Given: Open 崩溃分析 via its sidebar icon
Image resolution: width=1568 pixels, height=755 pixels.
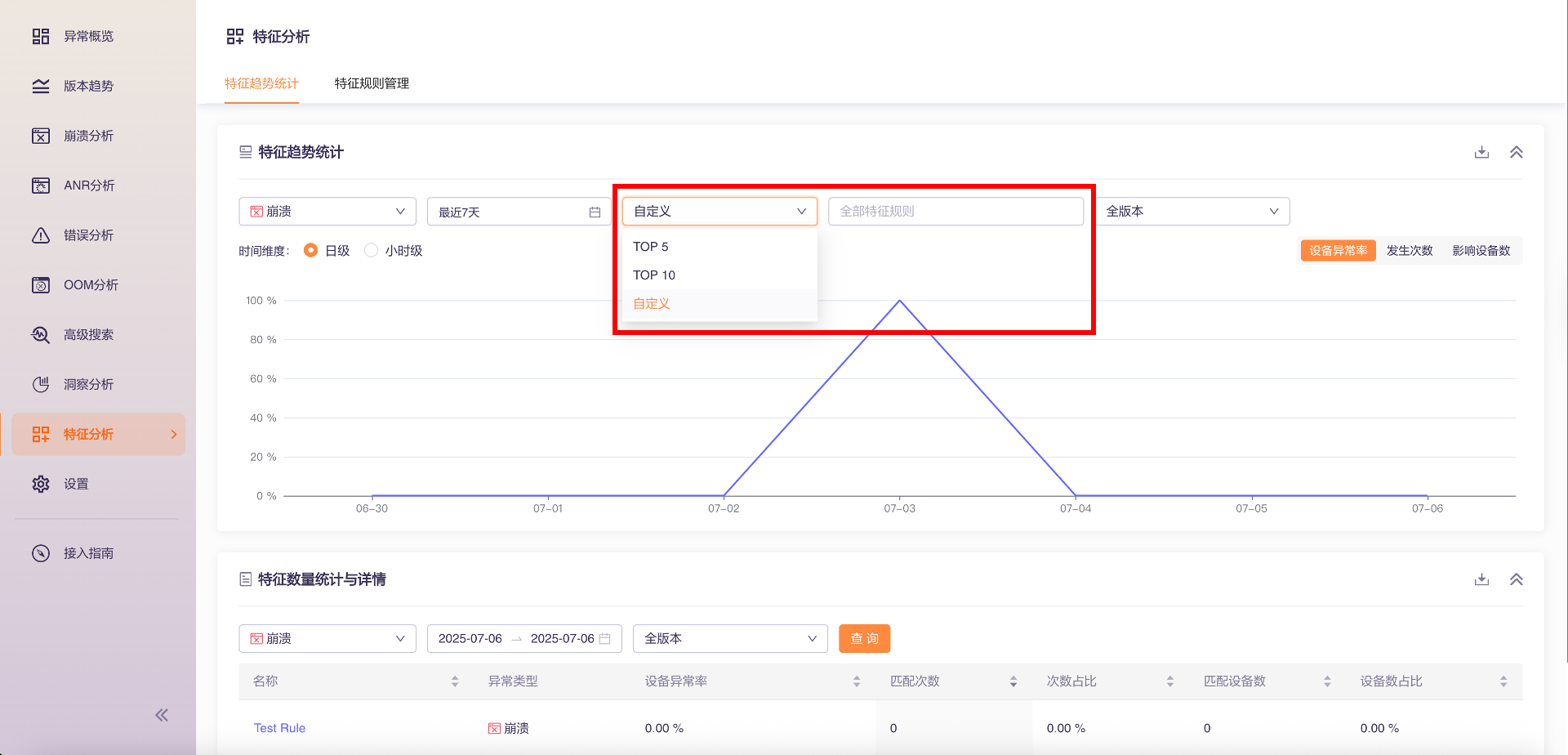Looking at the screenshot, I should 41,136.
